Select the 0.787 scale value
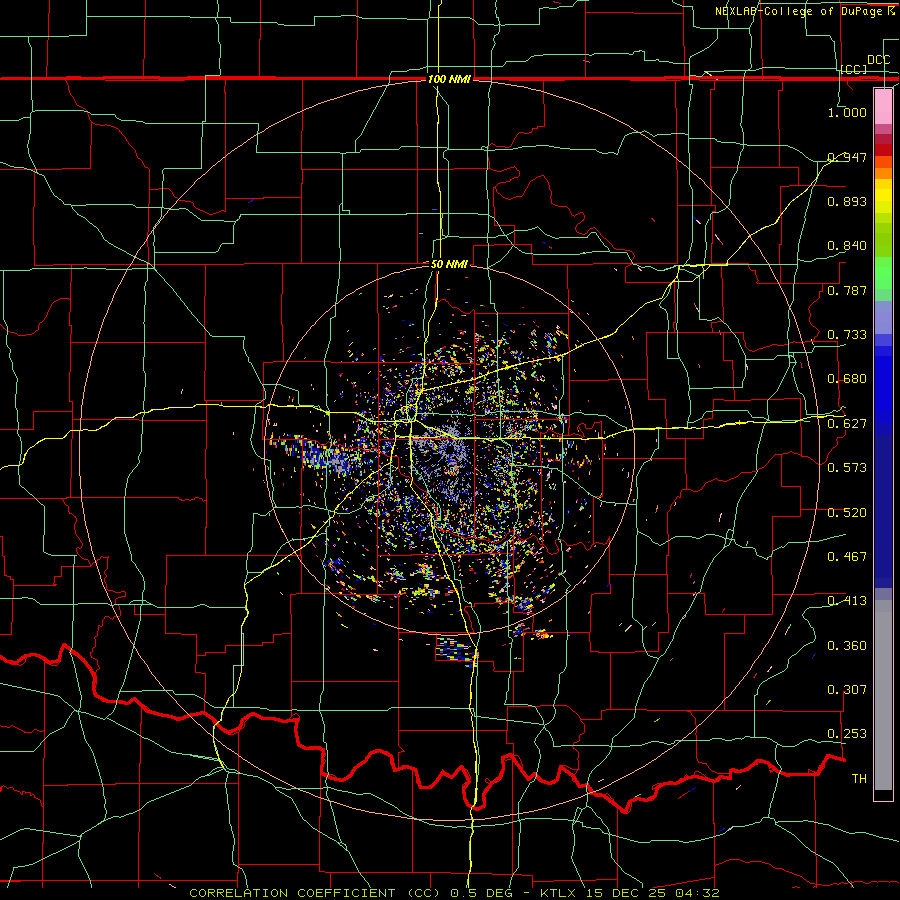This screenshot has width=900, height=900. 847,290
